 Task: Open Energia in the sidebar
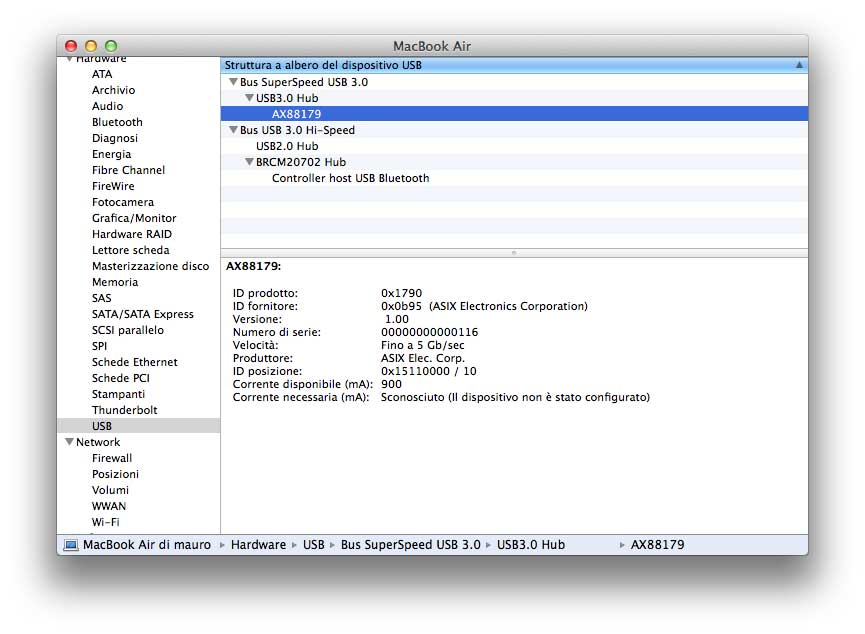[x=111, y=154]
